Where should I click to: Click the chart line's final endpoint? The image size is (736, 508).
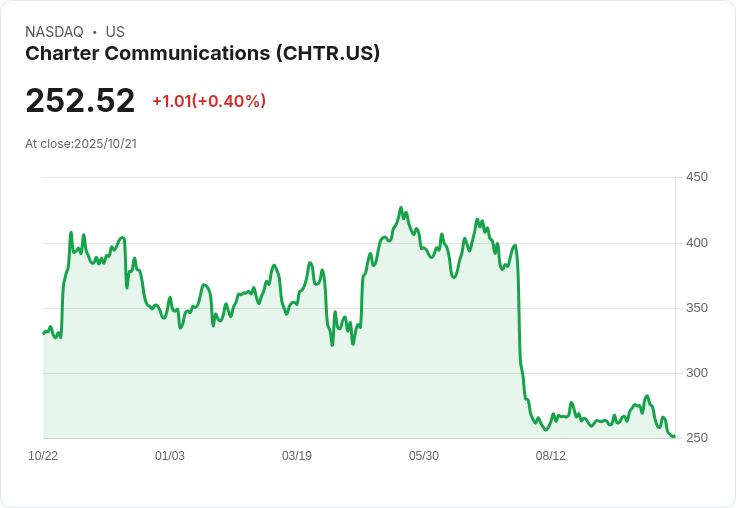(674, 436)
